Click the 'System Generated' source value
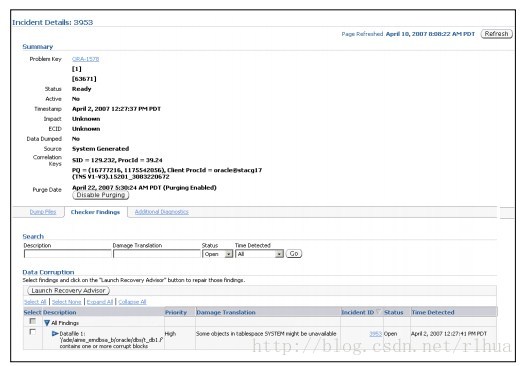The image size is (523, 366). tap(100, 149)
